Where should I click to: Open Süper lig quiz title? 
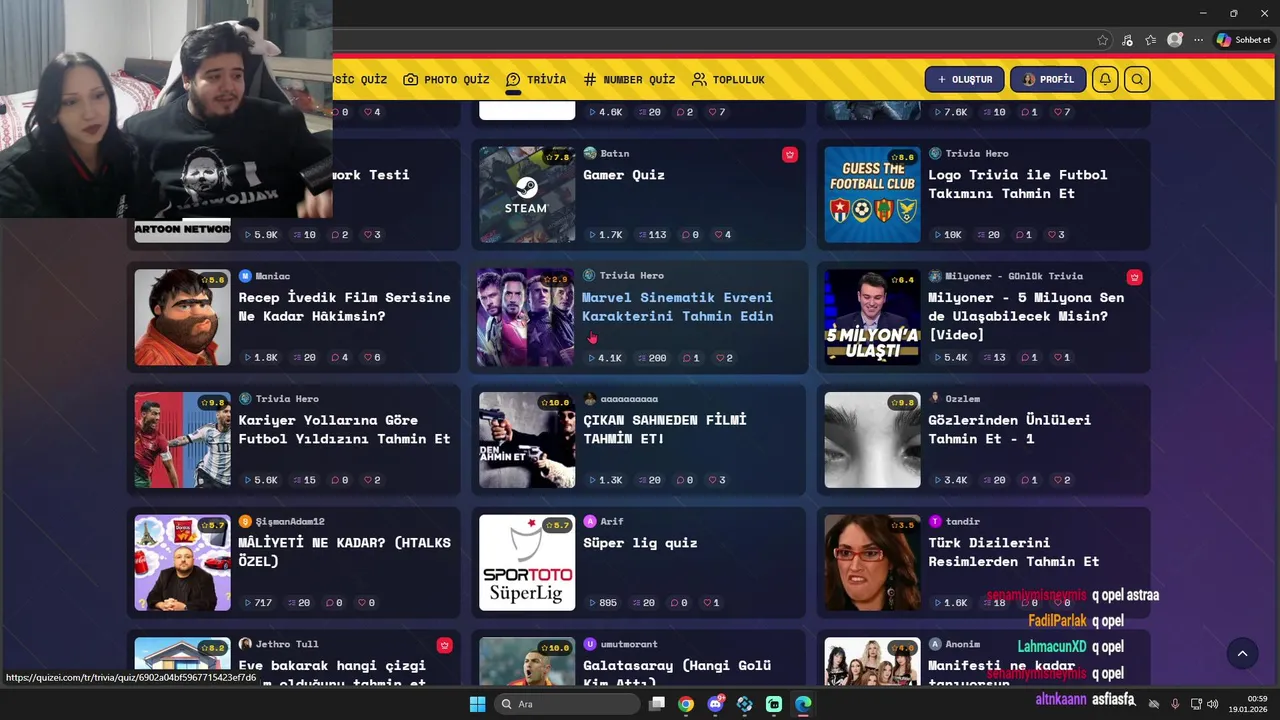click(x=640, y=543)
